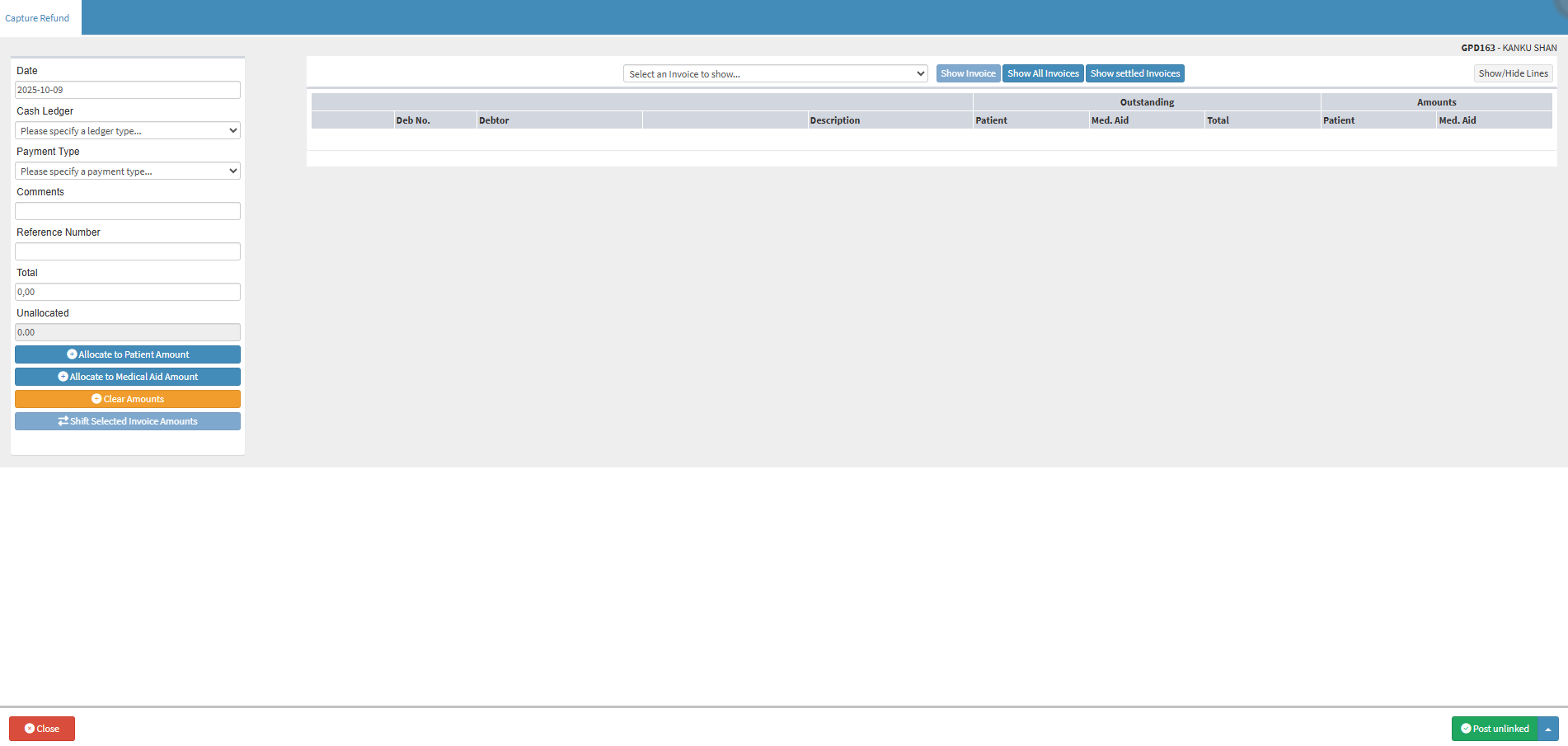Click the Outstanding Med. Aid column header

coord(1147,120)
